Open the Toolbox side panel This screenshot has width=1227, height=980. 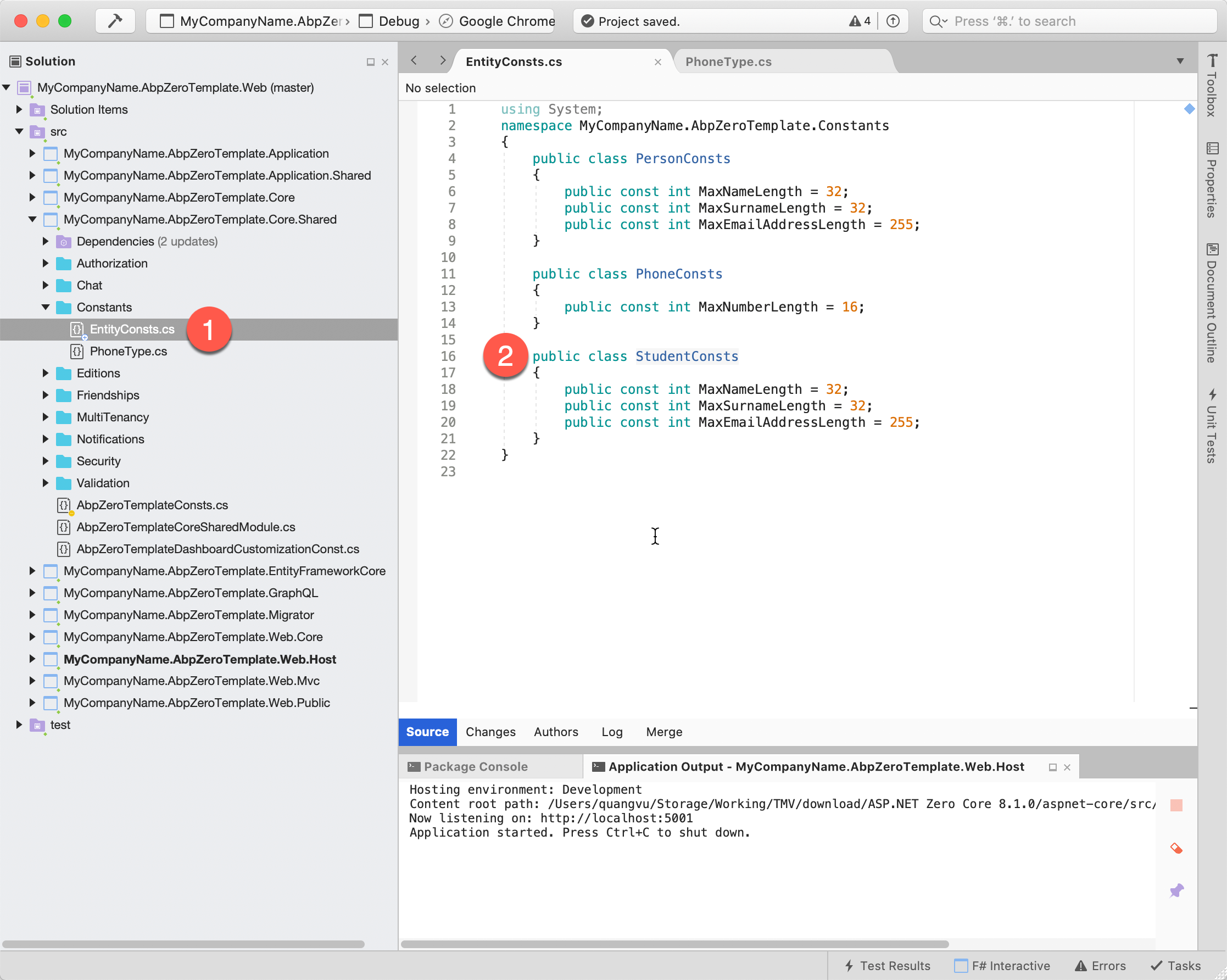pyautogui.click(x=1212, y=85)
